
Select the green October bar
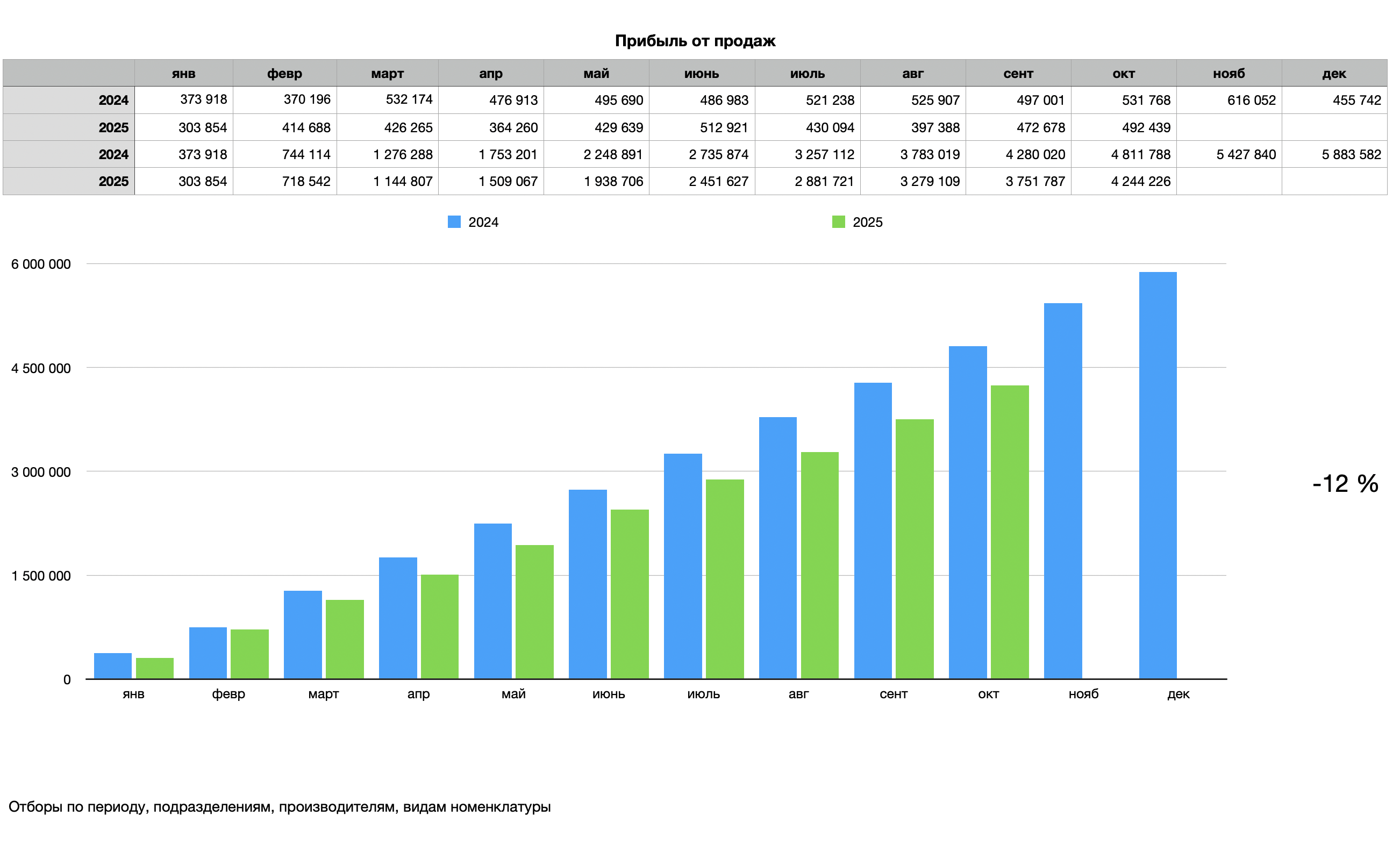click(1009, 531)
